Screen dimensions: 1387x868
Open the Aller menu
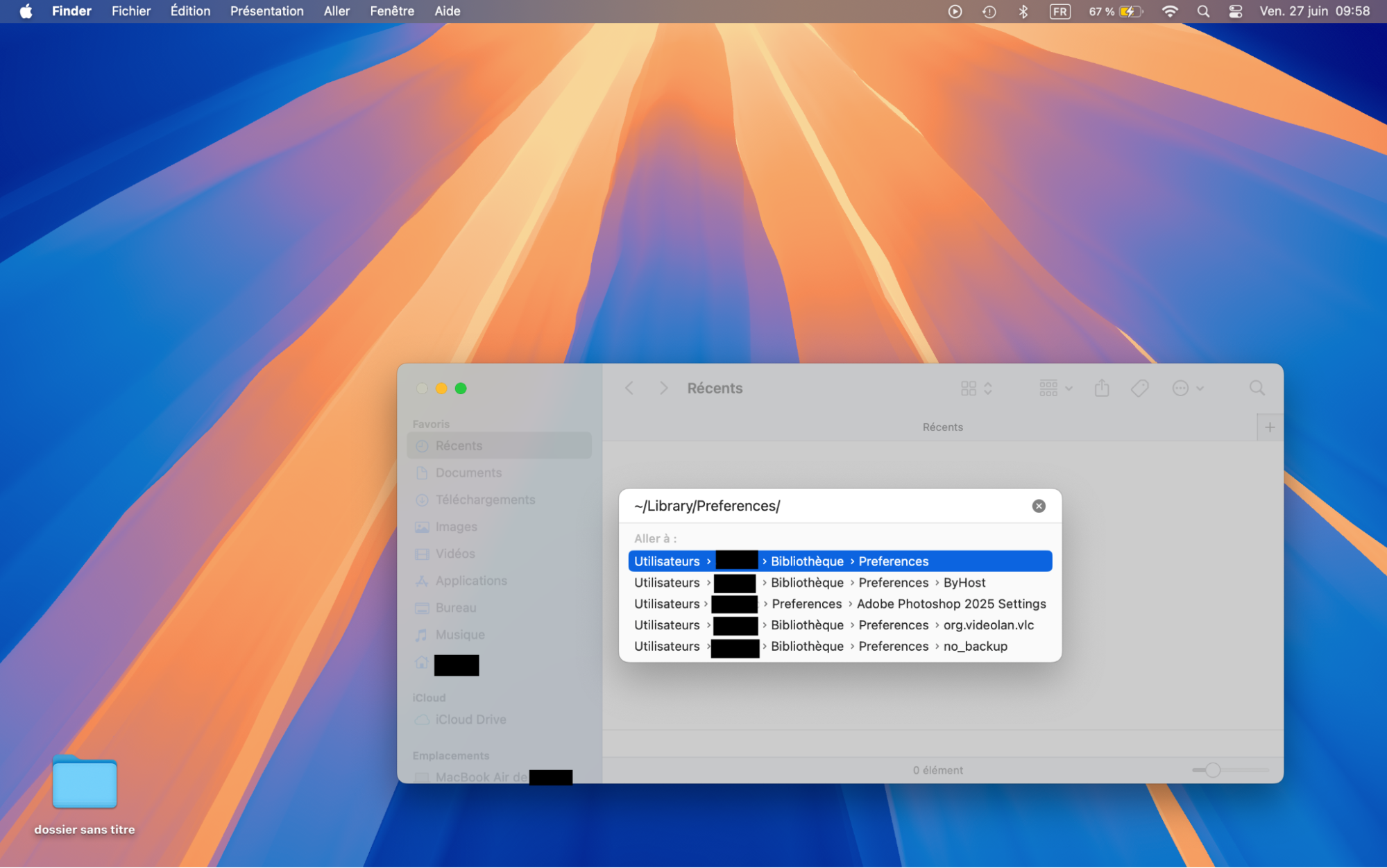coord(337,11)
